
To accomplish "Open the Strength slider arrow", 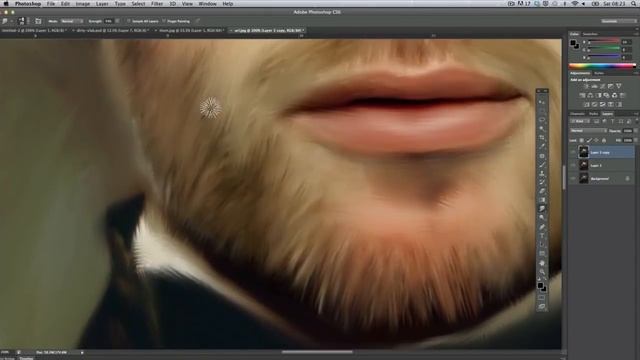I will pos(118,21).
